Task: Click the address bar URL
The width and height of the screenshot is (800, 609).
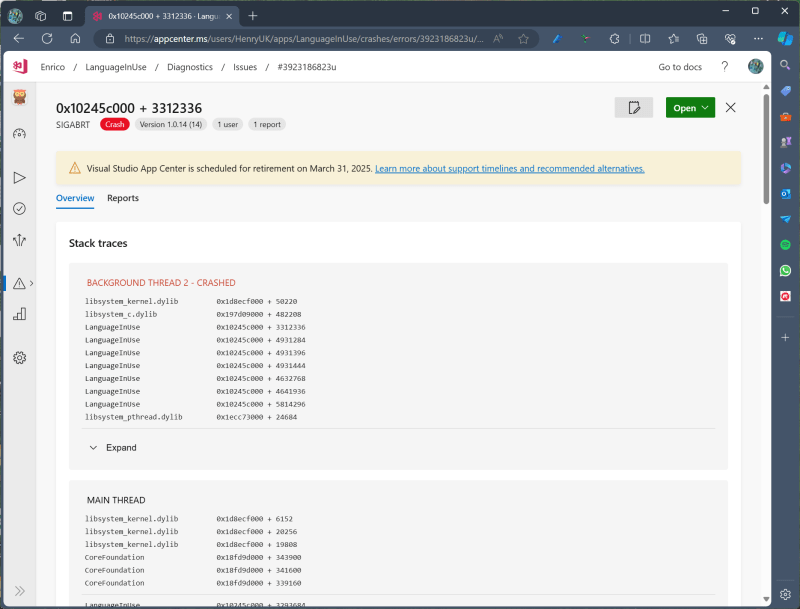Action: click(304, 39)
